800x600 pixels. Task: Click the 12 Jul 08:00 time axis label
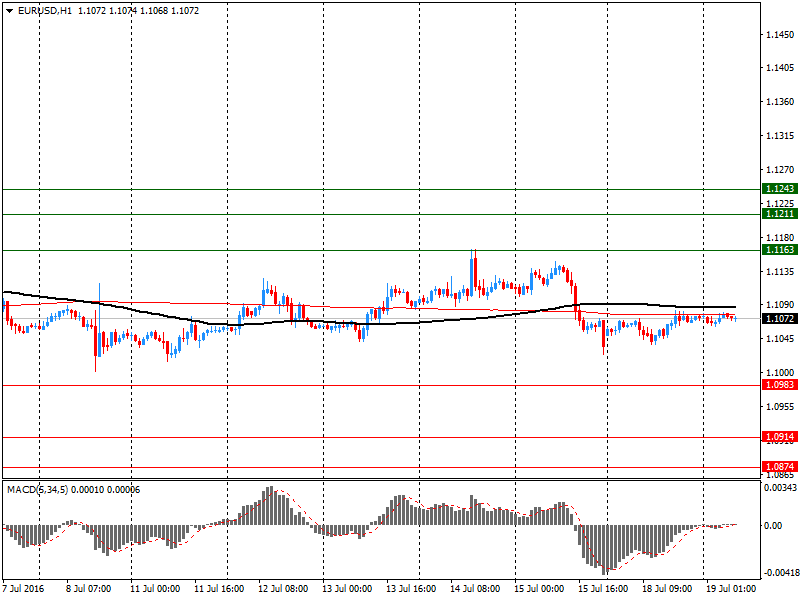click(x=283, y=589)
